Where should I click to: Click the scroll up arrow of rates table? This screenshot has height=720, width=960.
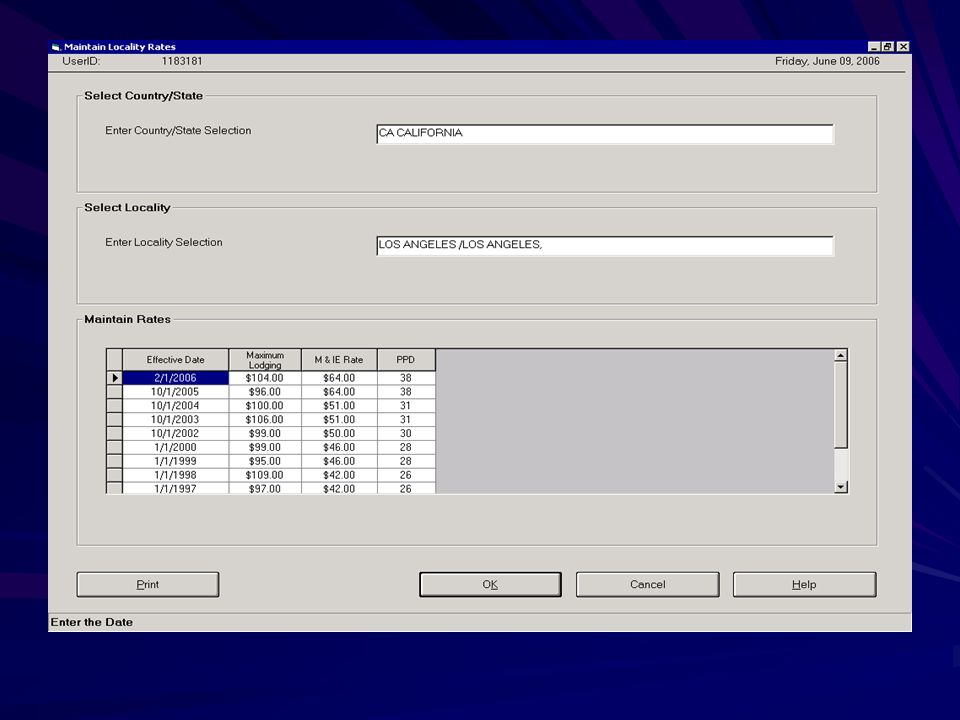point(841,356)
